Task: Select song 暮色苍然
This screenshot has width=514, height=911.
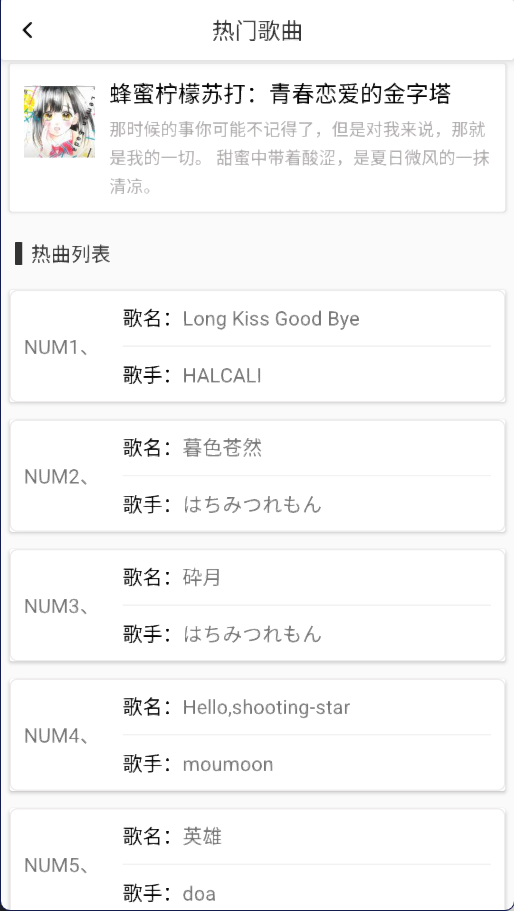Action: [x=222, y=448]
